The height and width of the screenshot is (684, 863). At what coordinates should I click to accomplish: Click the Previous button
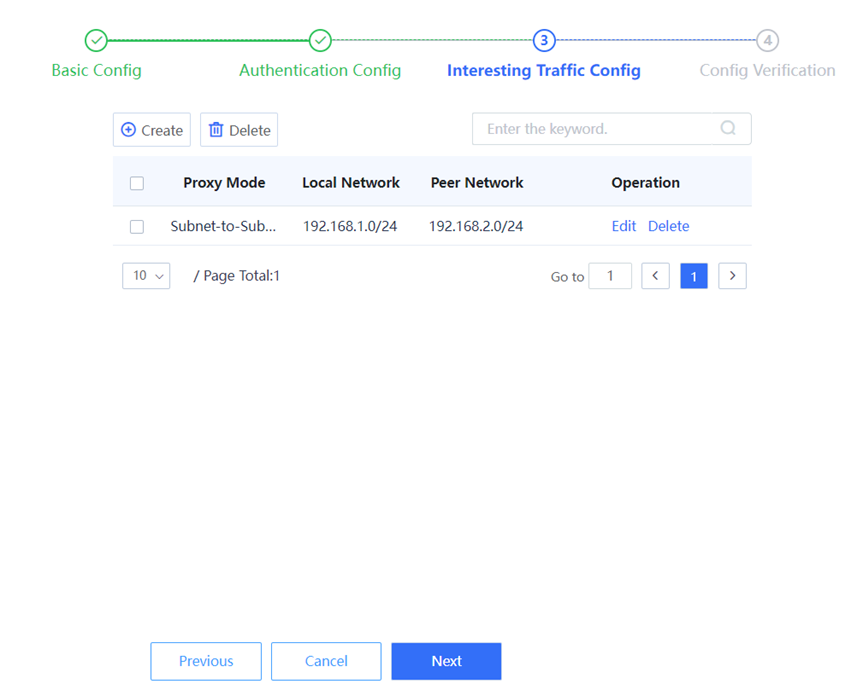(206, 661)
